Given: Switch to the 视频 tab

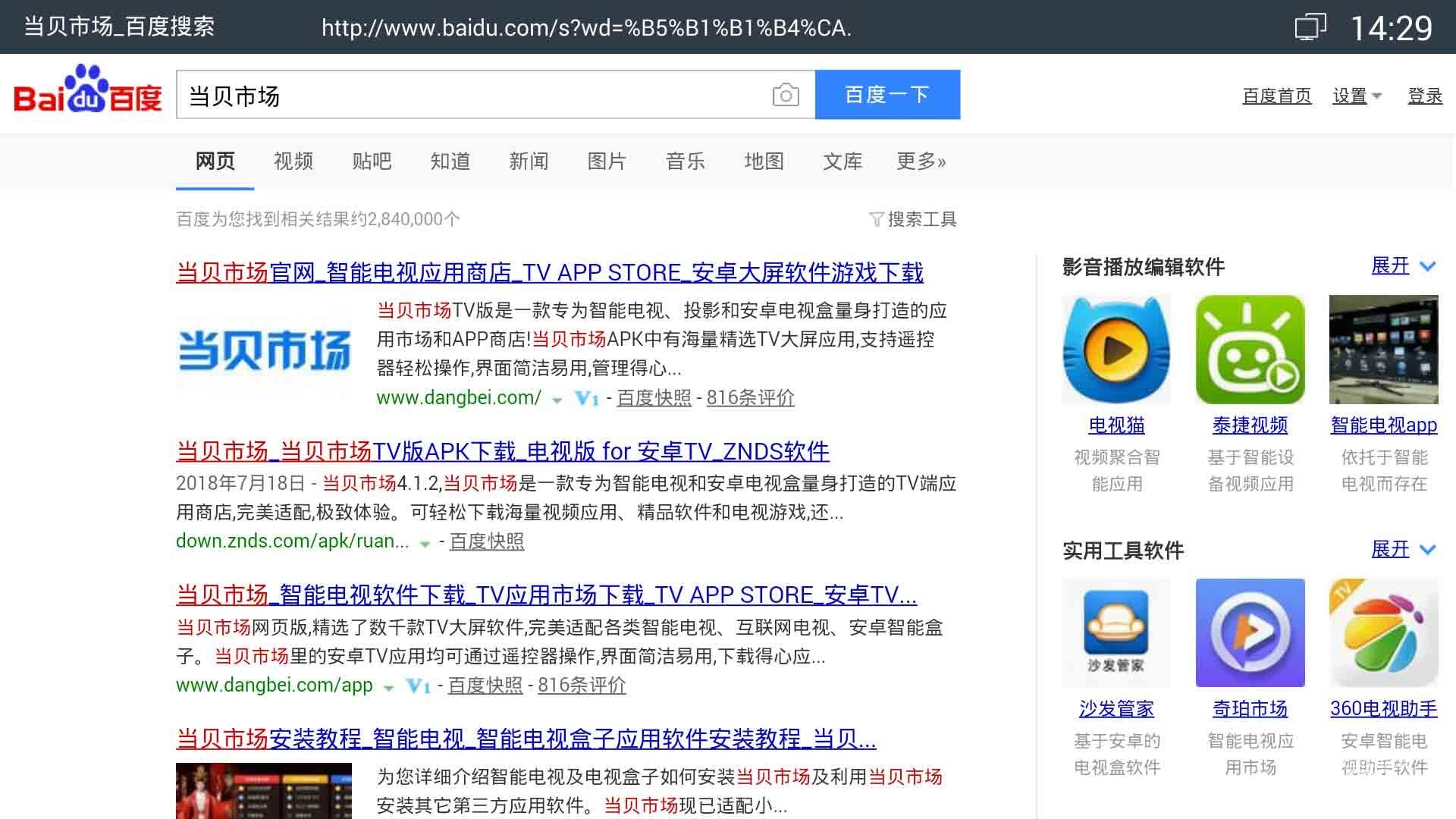Looking at the screenshot, I should pos(293,161).
